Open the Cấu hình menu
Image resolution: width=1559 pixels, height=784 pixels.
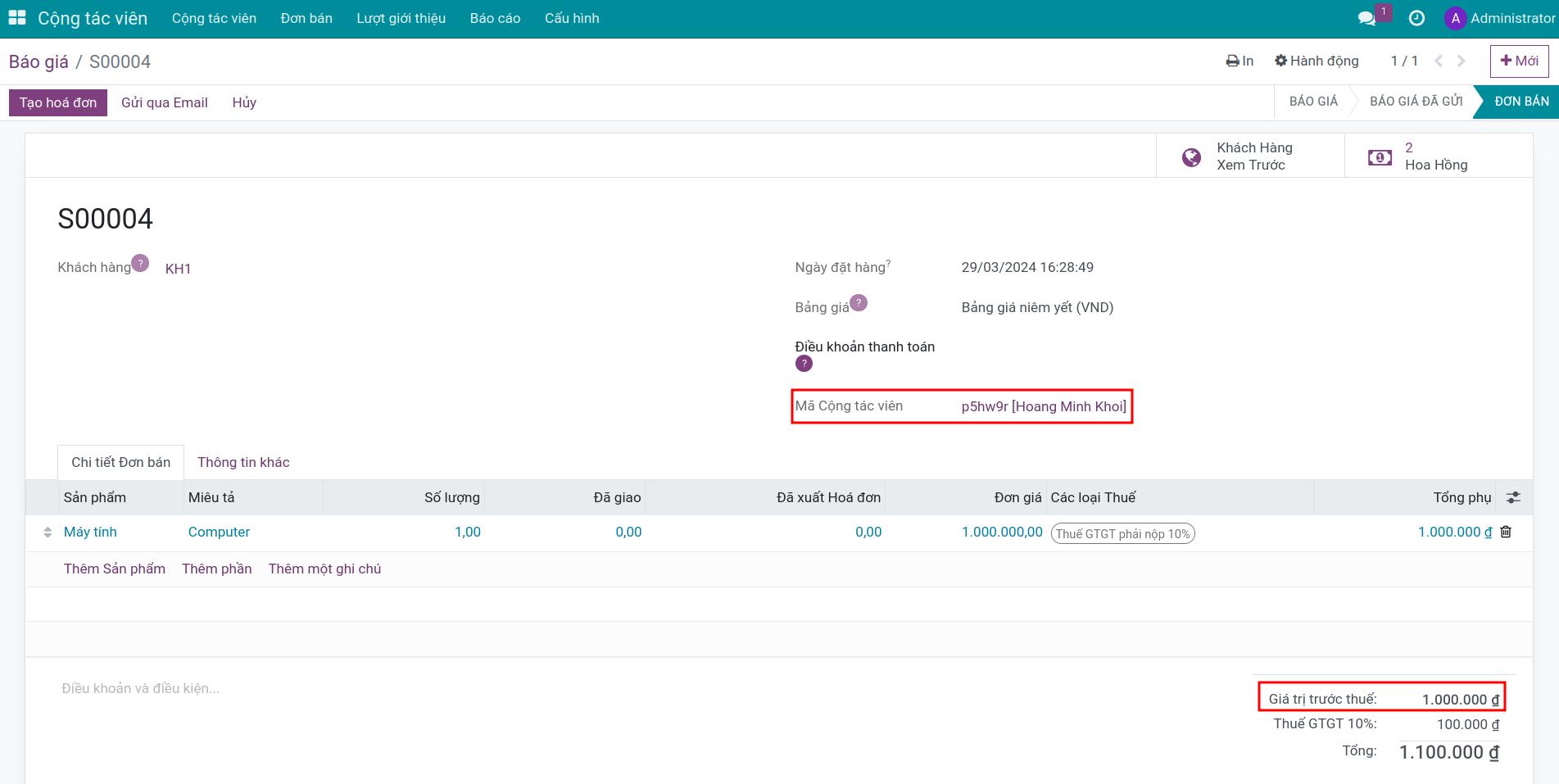click(x=572, y=18)
